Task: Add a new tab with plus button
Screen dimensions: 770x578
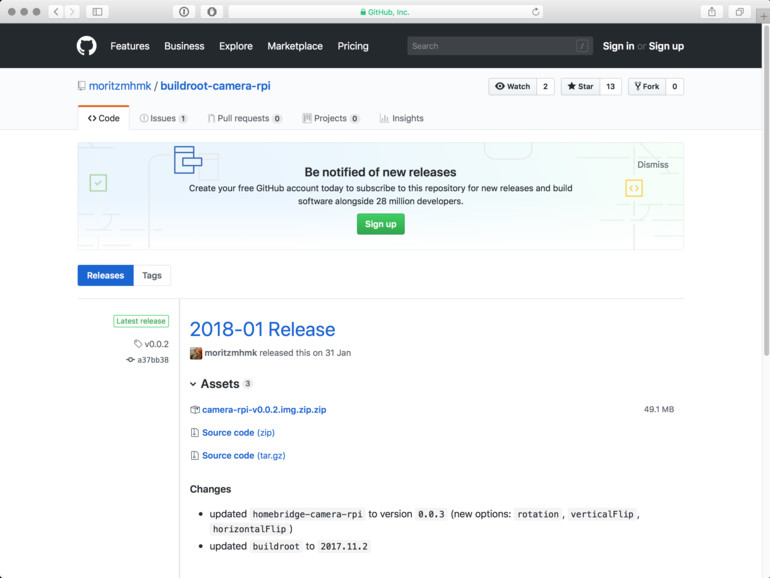Action: (x=763, y=16)
